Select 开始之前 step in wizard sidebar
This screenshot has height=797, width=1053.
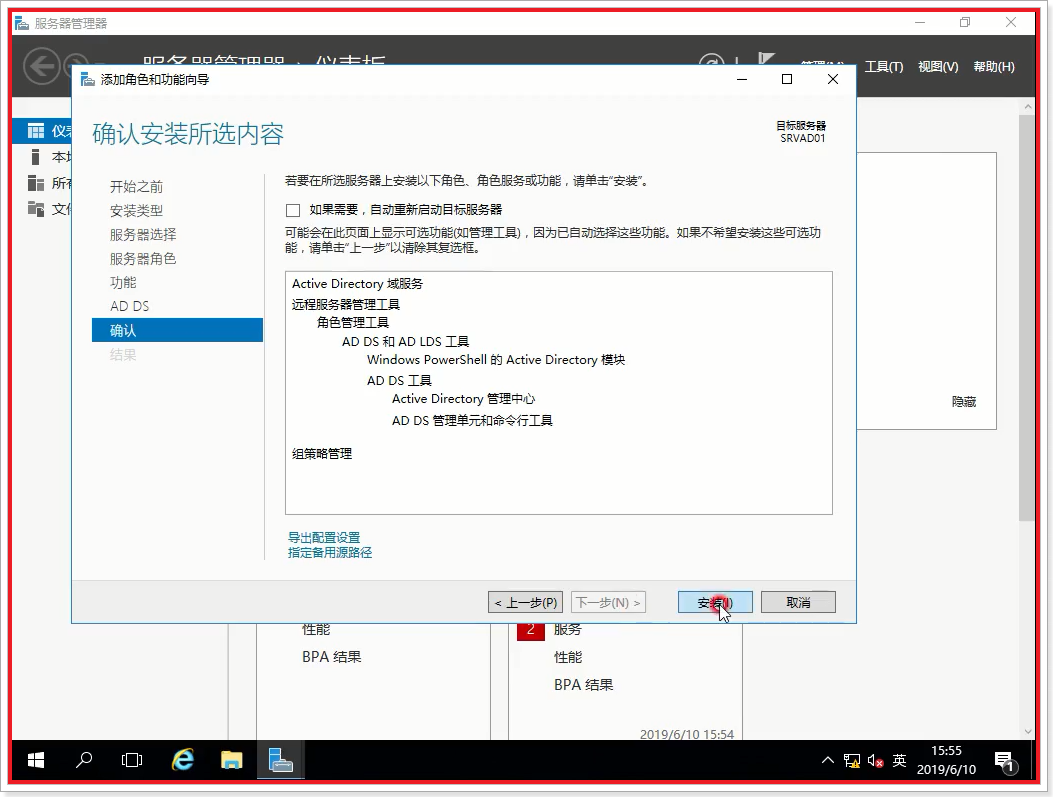point(136,187)
